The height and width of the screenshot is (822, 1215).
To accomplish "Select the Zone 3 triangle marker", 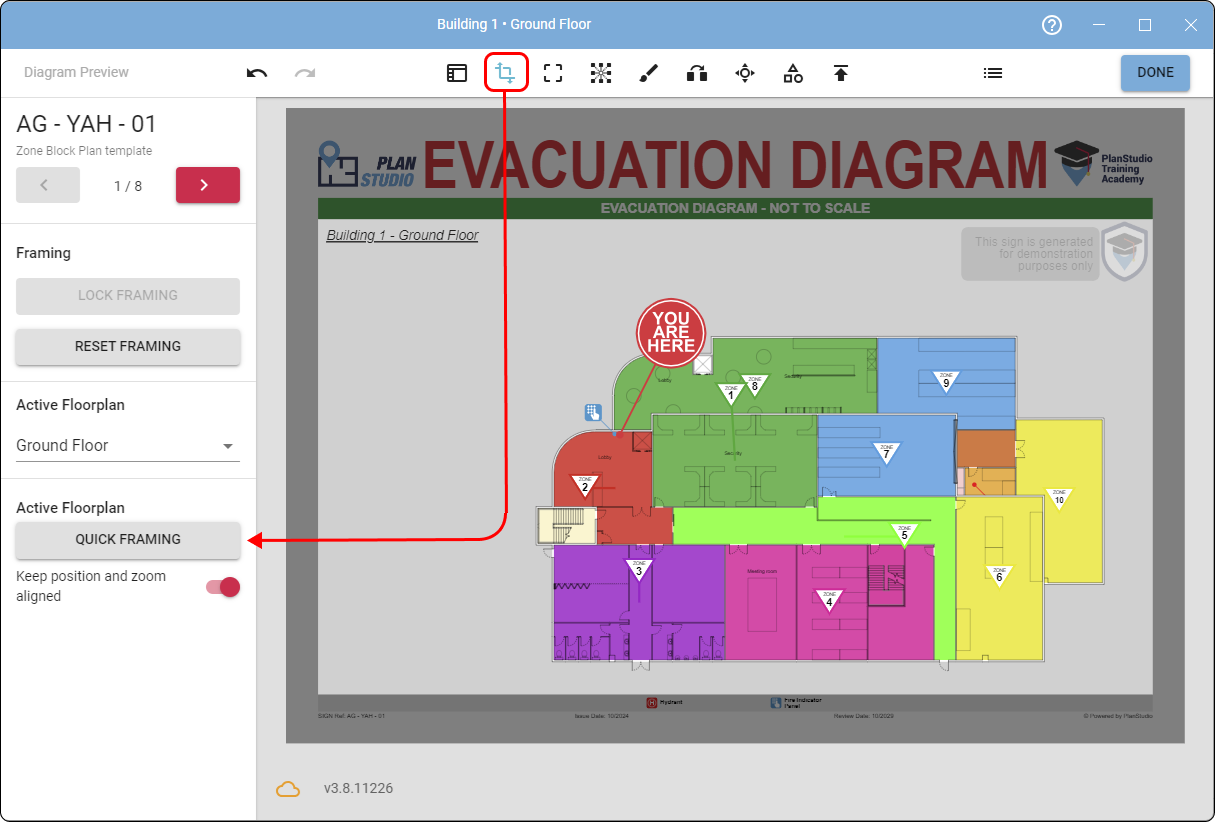I will [639, 570].
